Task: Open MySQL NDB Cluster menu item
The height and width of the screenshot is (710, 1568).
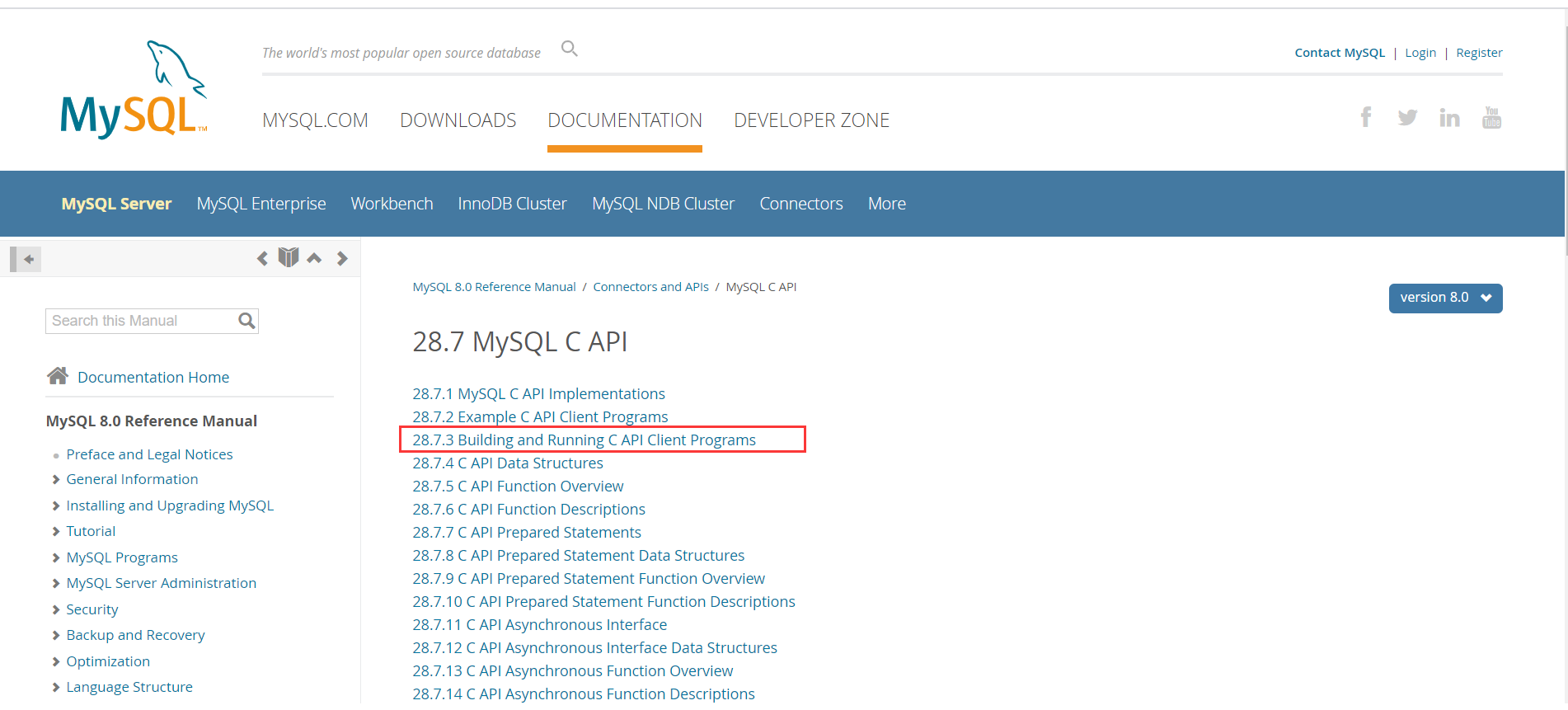Action: (663, 204)
